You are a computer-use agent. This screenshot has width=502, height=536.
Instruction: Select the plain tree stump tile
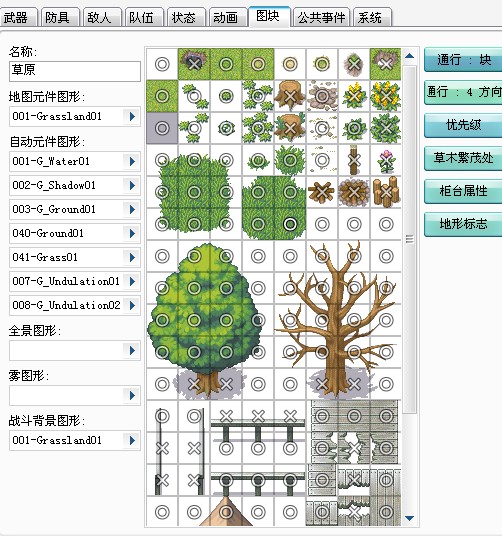pyautogui.click(x=290, y=96)
